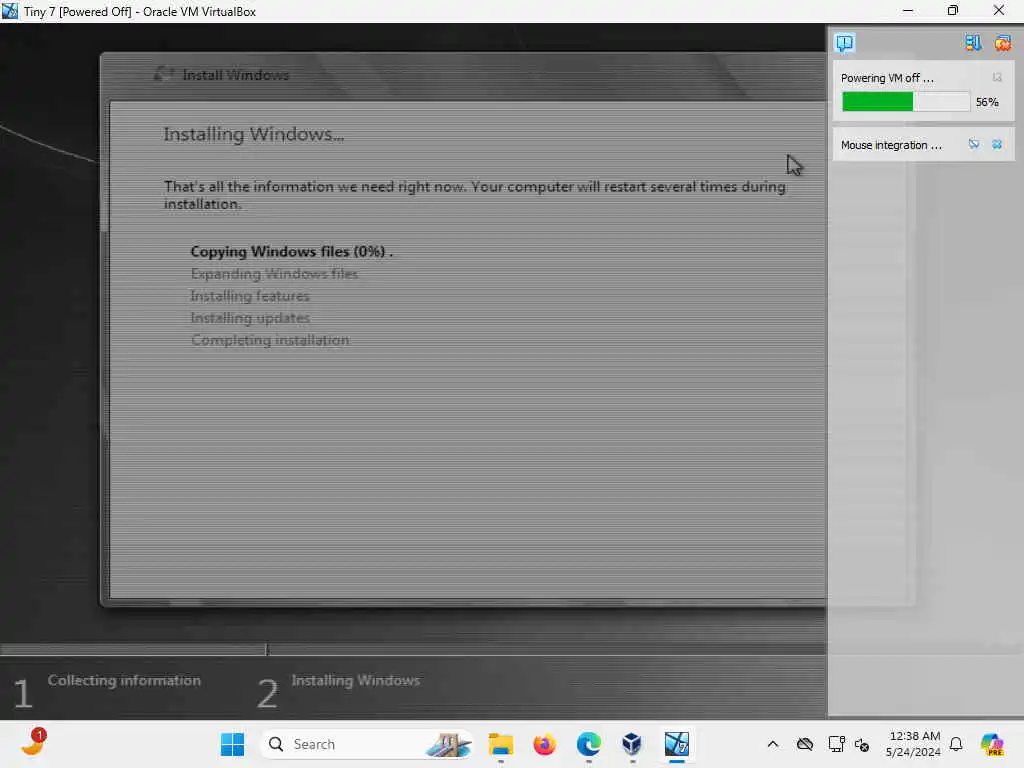The height and width of the screenshot is (768, 1024).
Task: Click the OneDrive offline cloud tray icon
Action: tap(805, 744)
